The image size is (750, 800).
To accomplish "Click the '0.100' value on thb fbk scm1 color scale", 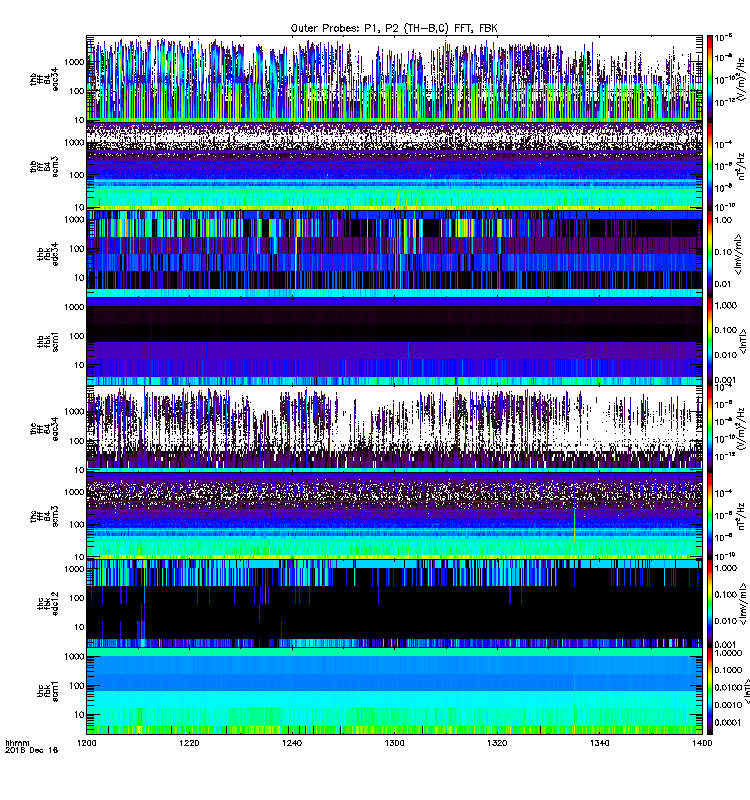I will click(x=726, y=330).
